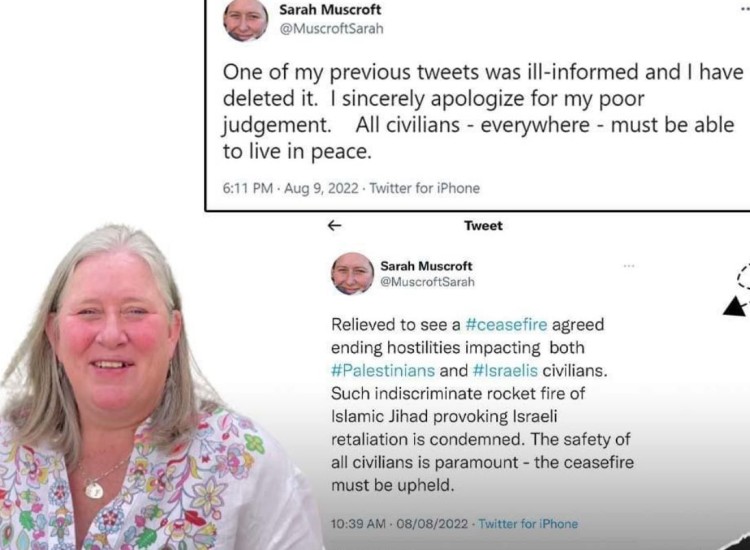Click the dashed circle at right edge
Image resolution: width=750 pixels, height=550 pixels.
(x=744, y=275)
